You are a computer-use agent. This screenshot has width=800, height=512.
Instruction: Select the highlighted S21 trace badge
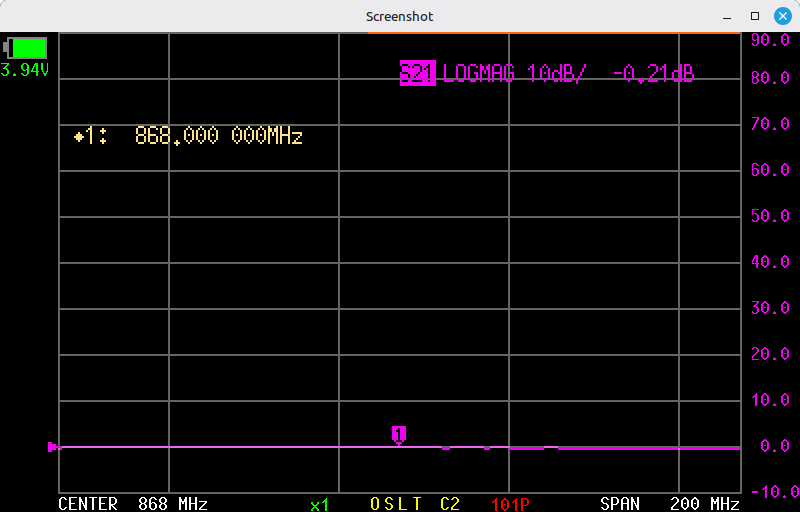point(417,73)
